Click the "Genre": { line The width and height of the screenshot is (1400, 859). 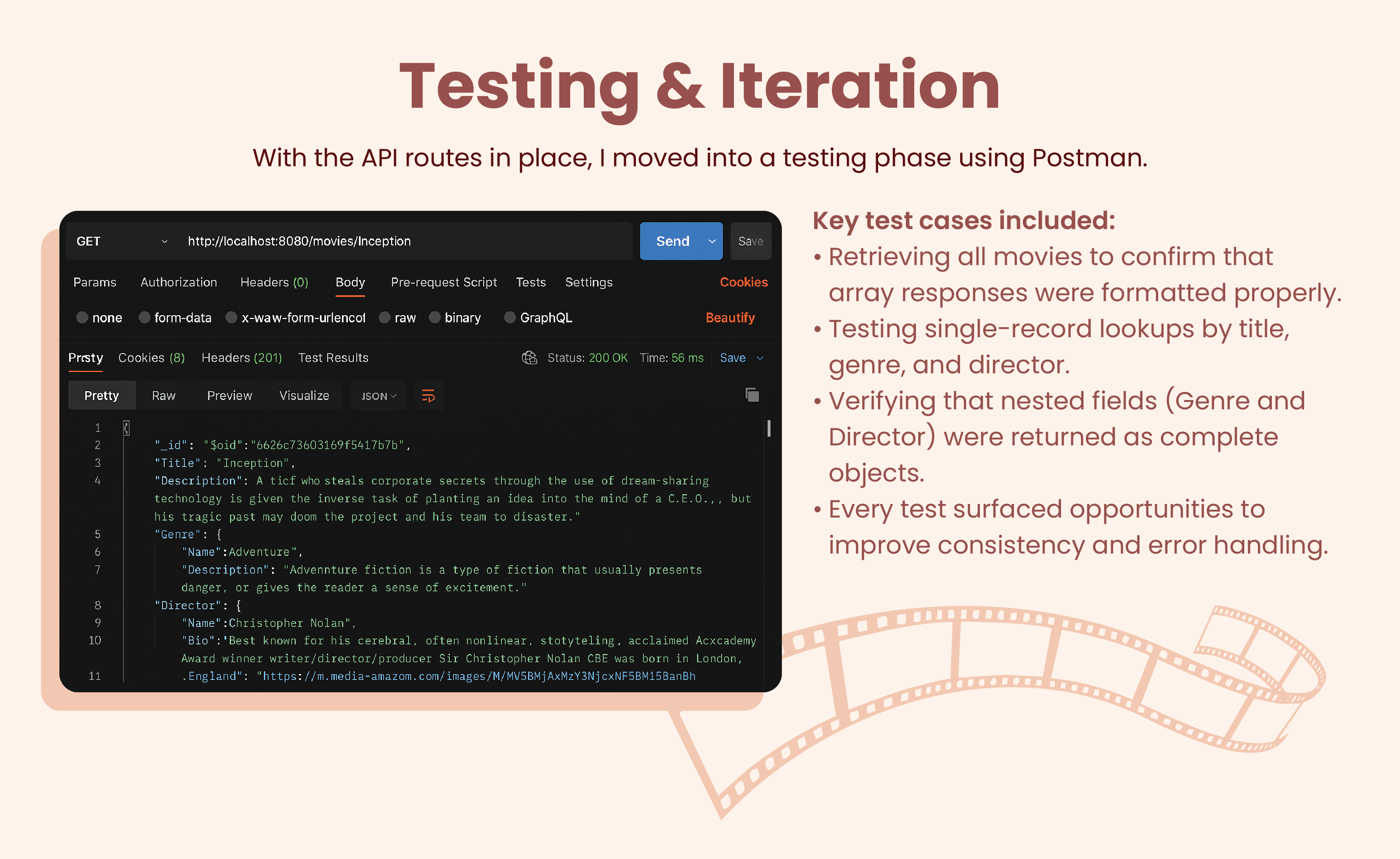coord(188,534)
